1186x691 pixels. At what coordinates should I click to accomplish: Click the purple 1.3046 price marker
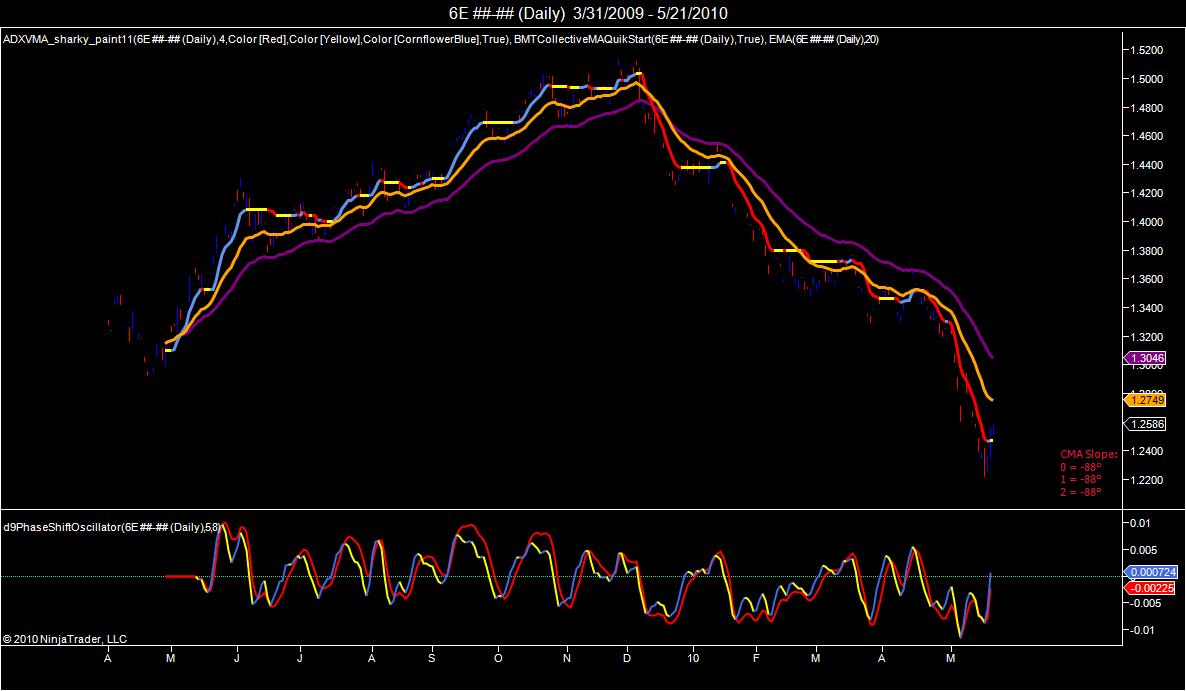(1145, 358)
